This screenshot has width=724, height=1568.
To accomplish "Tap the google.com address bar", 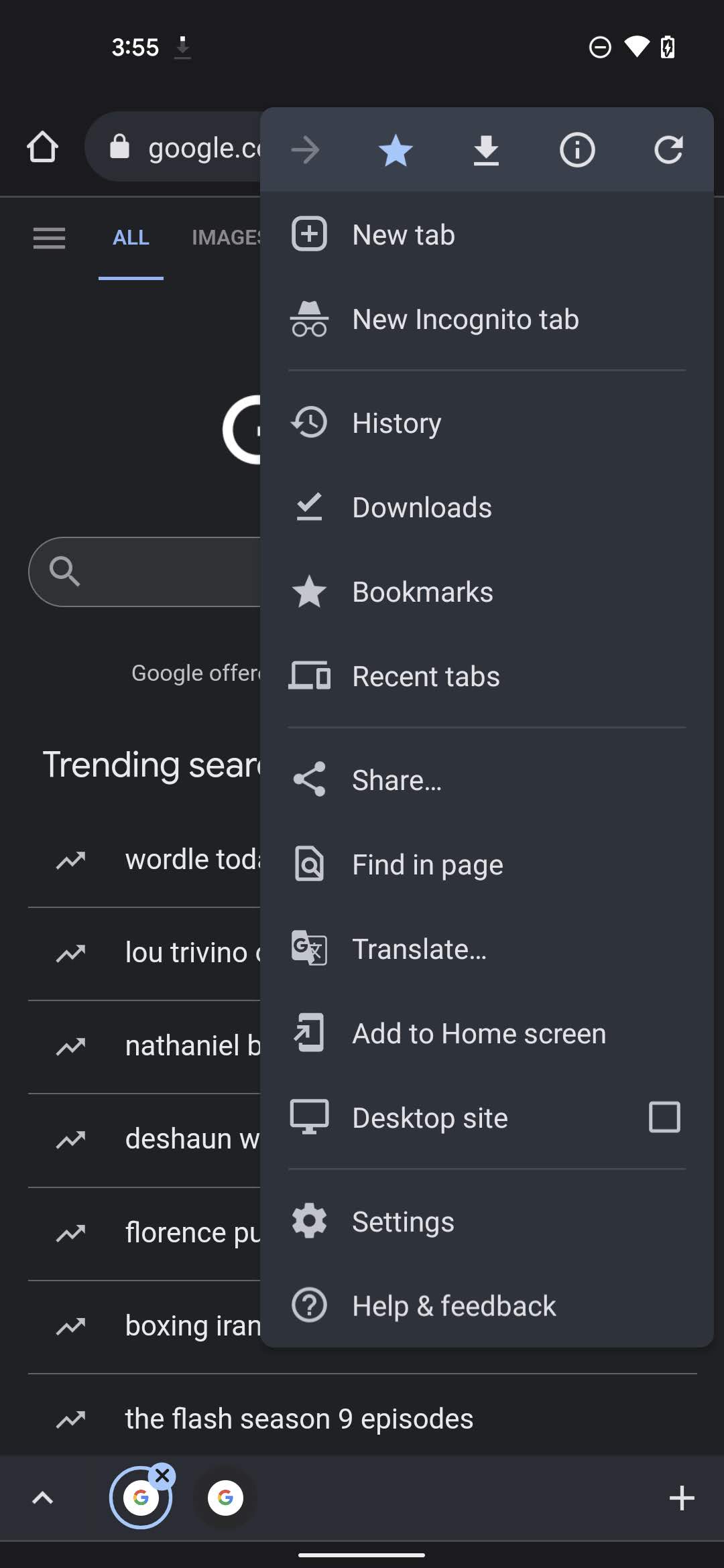I will pos(173,147).
